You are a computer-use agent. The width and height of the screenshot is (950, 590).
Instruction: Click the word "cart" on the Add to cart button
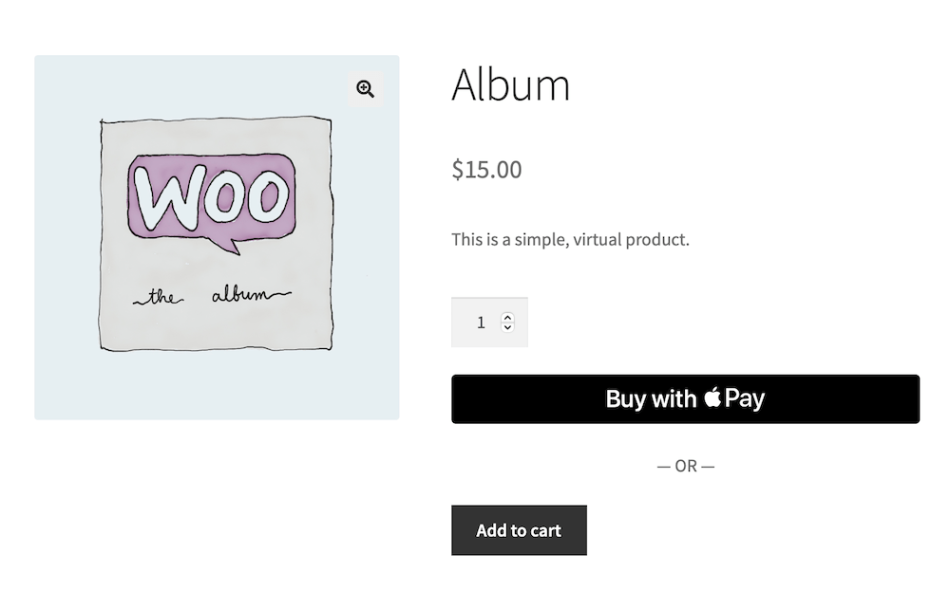545,530
